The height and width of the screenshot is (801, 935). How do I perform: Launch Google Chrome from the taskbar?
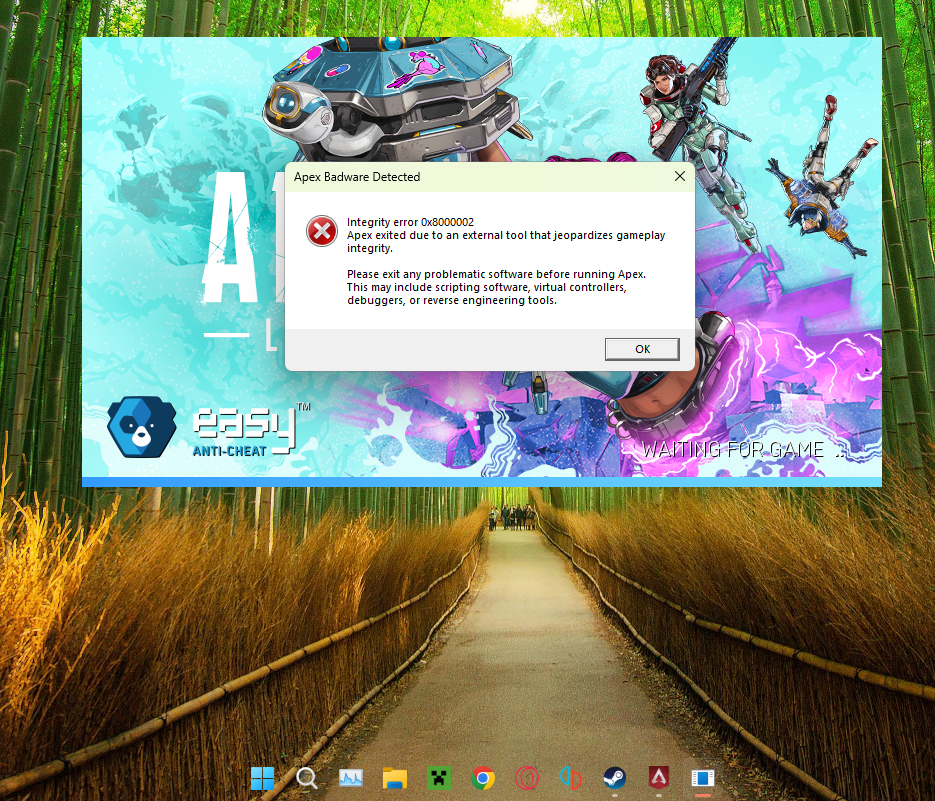coord(483,778)
